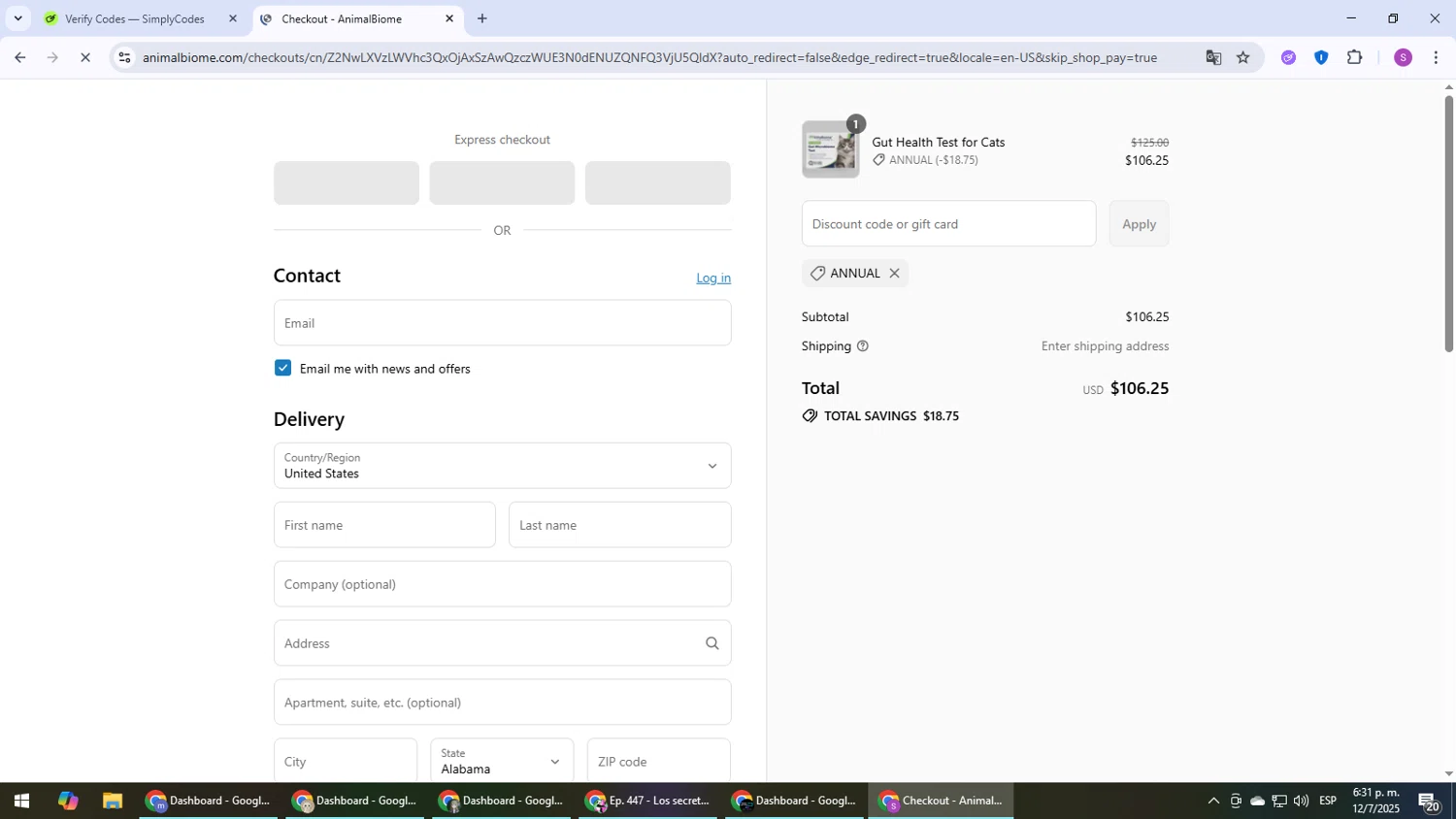The width and height of the screenshot is (1456, 819).
Task: Switch to Verify Codes SimplyCodes tab
Action: [x=134, y=18]
